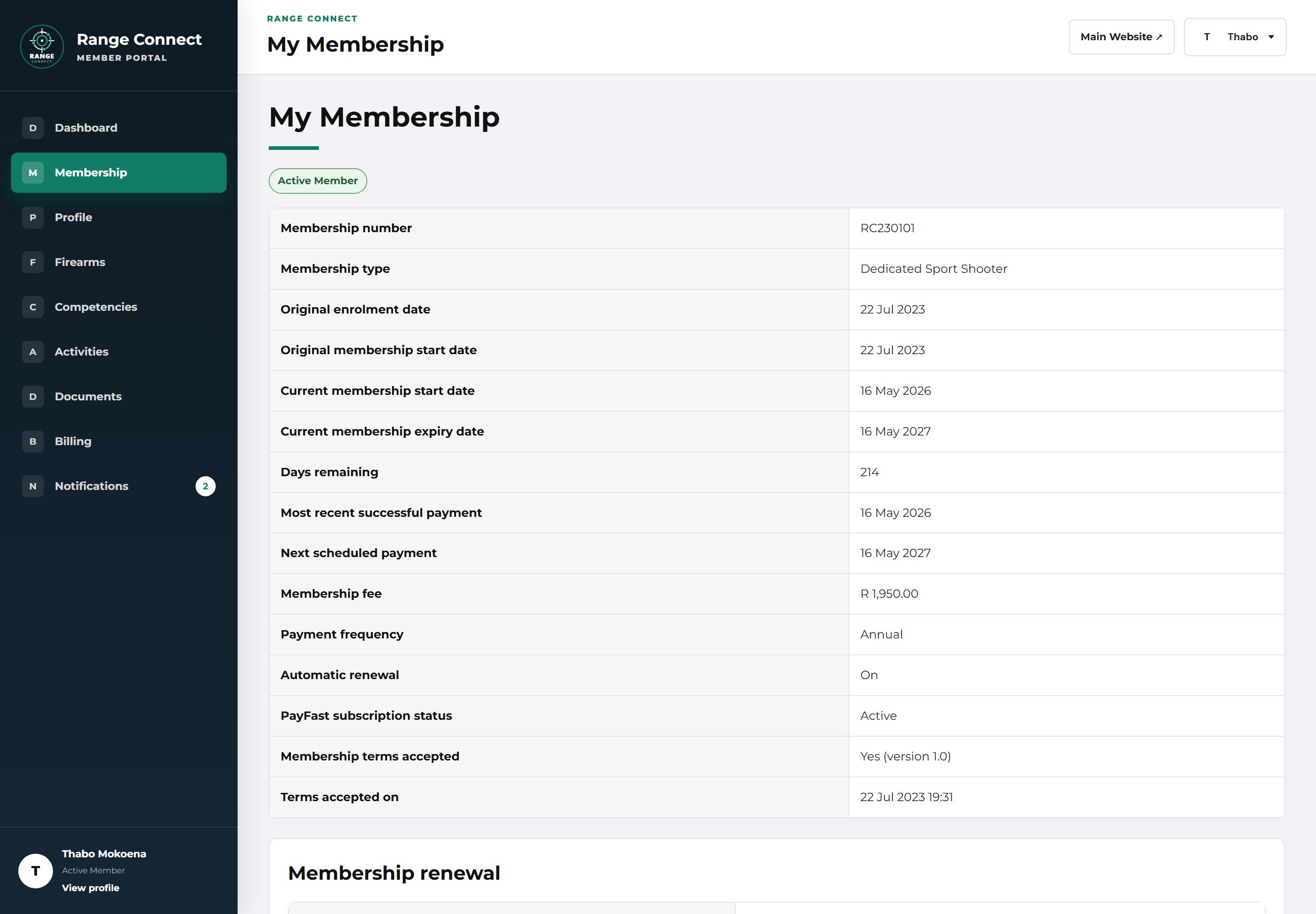Click the Current membership start date label

coord(377,391)
